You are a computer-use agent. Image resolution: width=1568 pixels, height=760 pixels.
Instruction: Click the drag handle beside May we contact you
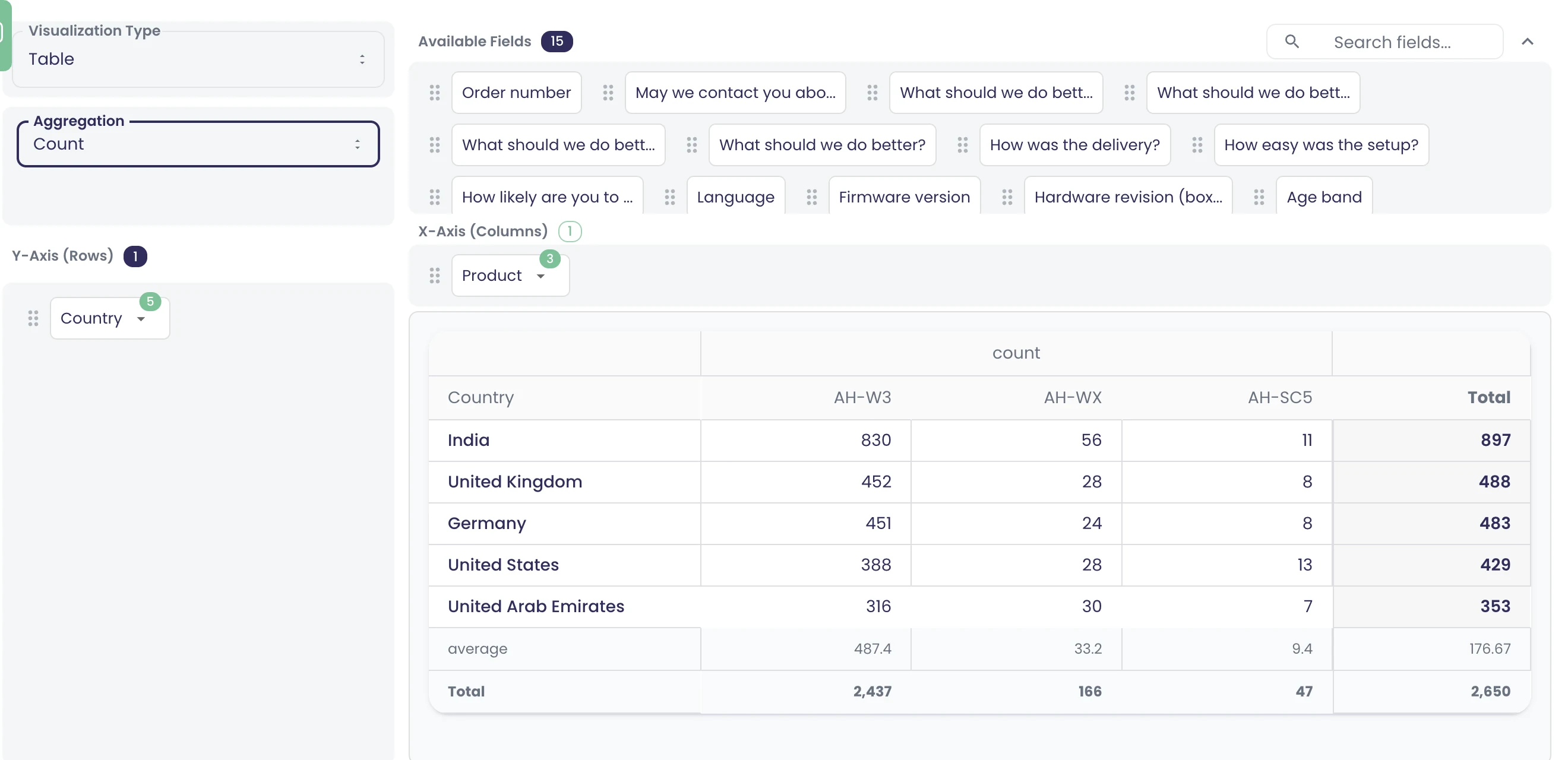608,93
